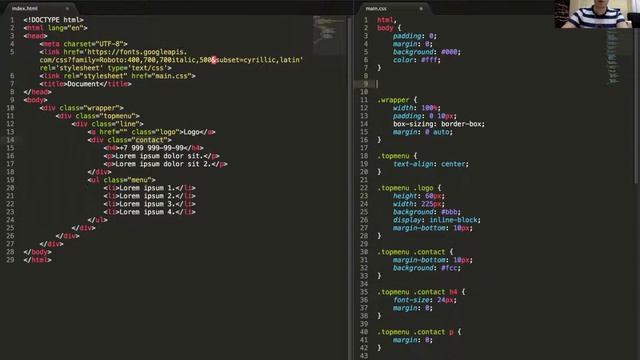Click the 'html,' selector on line 1
This screenshot has width=640, height=360.
coord(387,20)
